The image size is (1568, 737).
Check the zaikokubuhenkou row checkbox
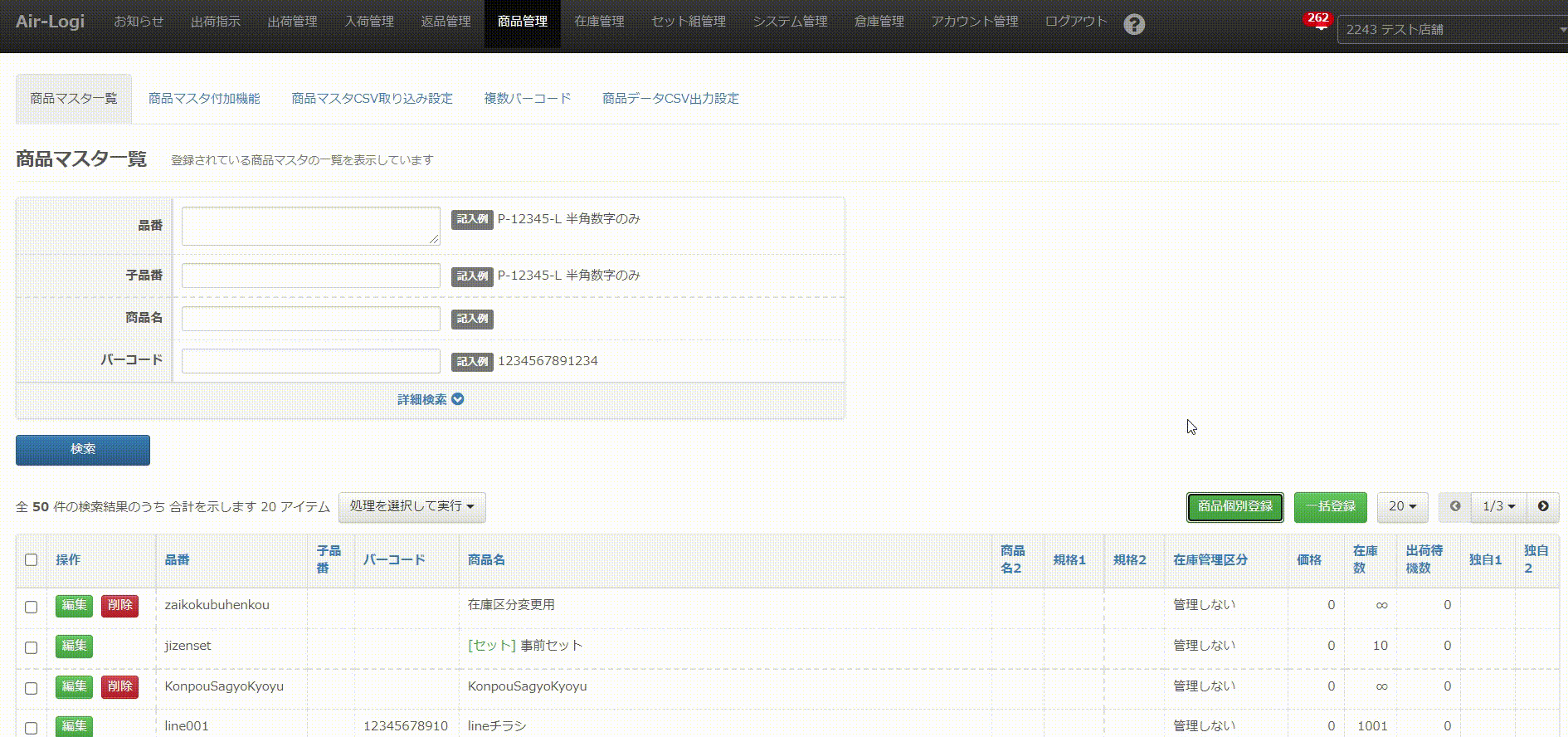(x=32, y=607)
